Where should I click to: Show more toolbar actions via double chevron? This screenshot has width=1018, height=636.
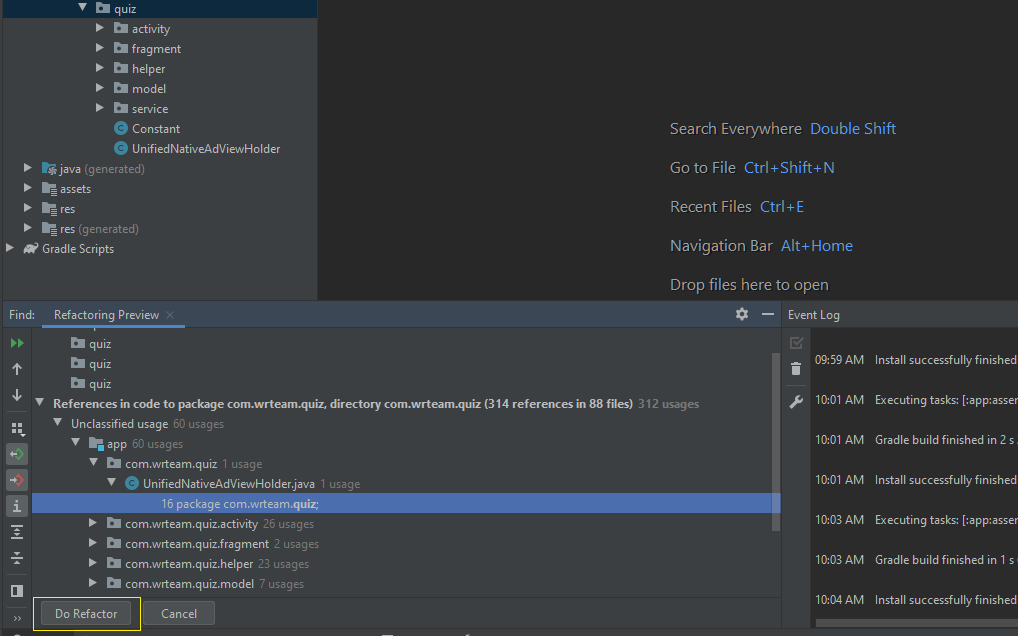[x=17, y=618]
